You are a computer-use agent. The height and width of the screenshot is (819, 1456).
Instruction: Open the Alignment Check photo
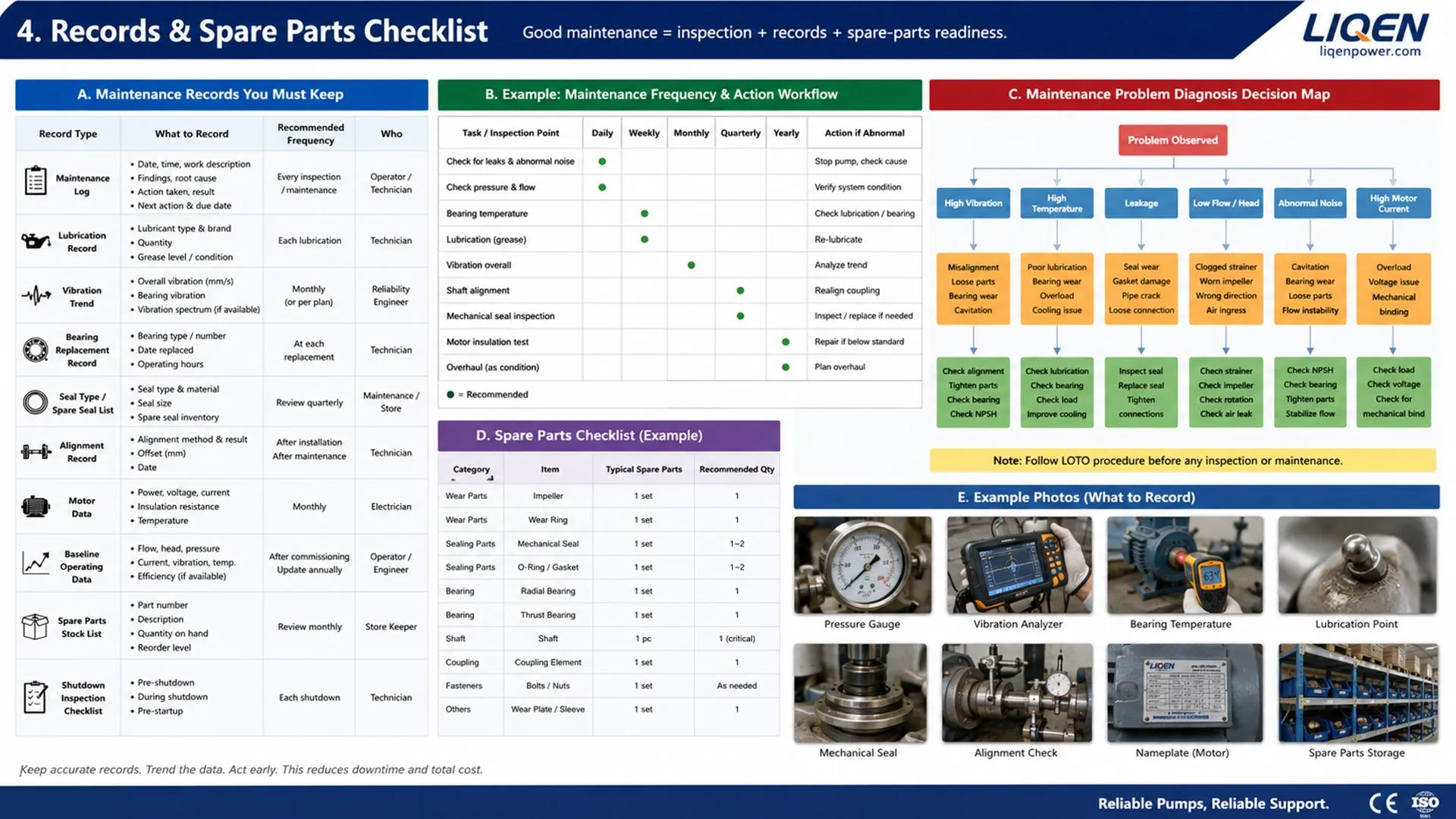pyautogui.click(x=1016, y=693)
